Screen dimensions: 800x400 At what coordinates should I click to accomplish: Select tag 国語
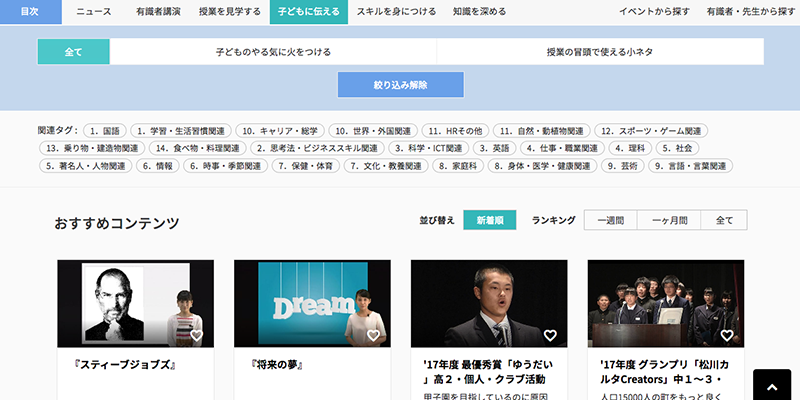point(104,130)
